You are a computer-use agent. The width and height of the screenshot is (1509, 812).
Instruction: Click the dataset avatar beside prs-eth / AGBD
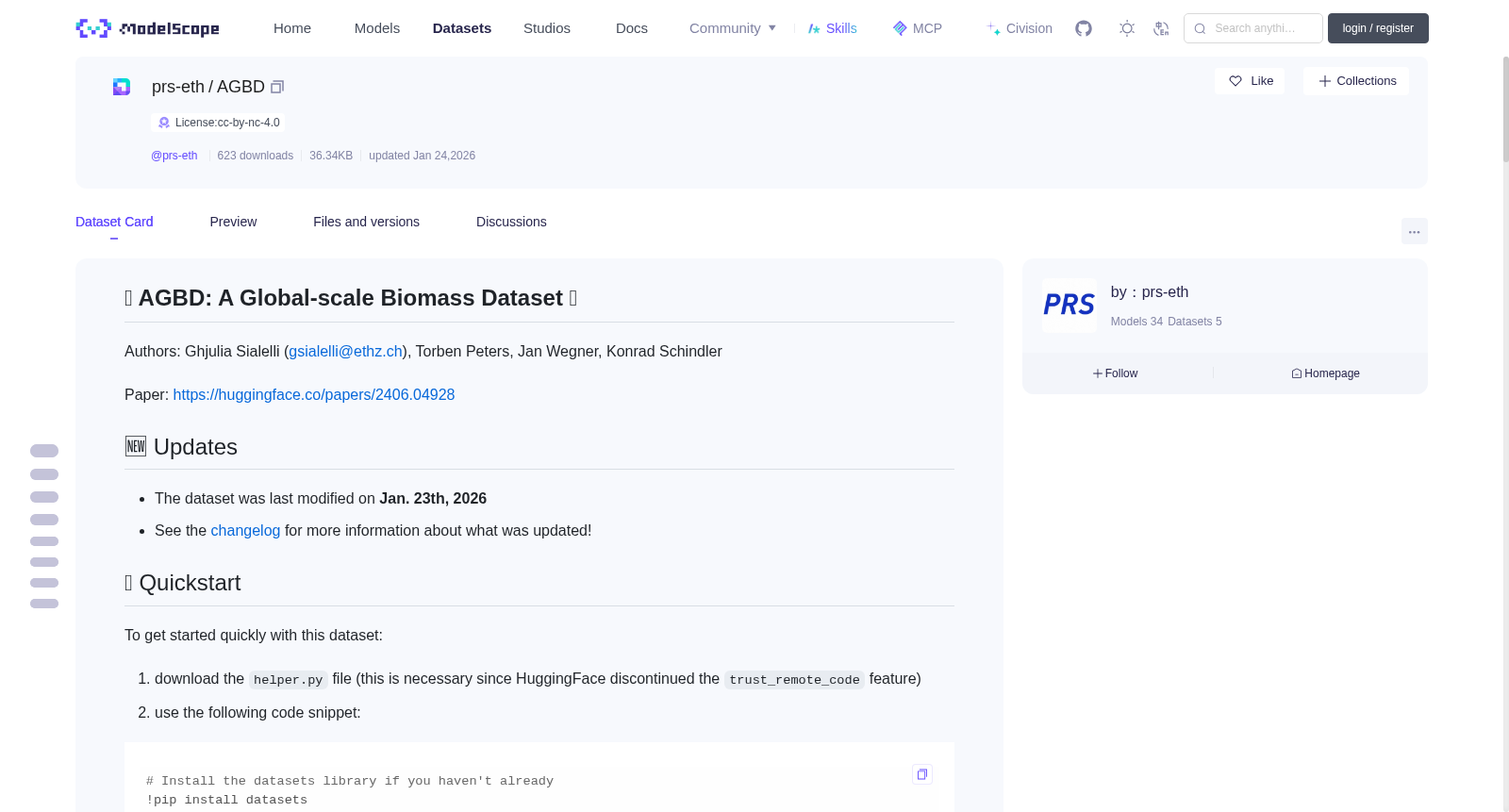click(x=122, y=87)
